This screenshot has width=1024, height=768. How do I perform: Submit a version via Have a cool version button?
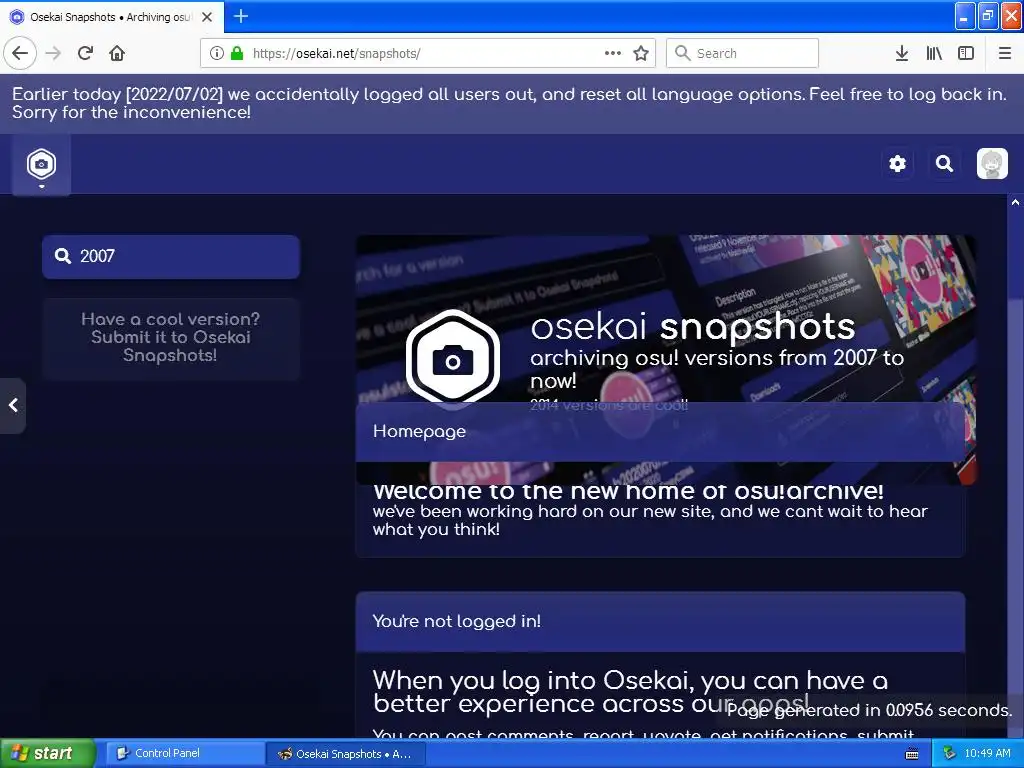(171, 338)
